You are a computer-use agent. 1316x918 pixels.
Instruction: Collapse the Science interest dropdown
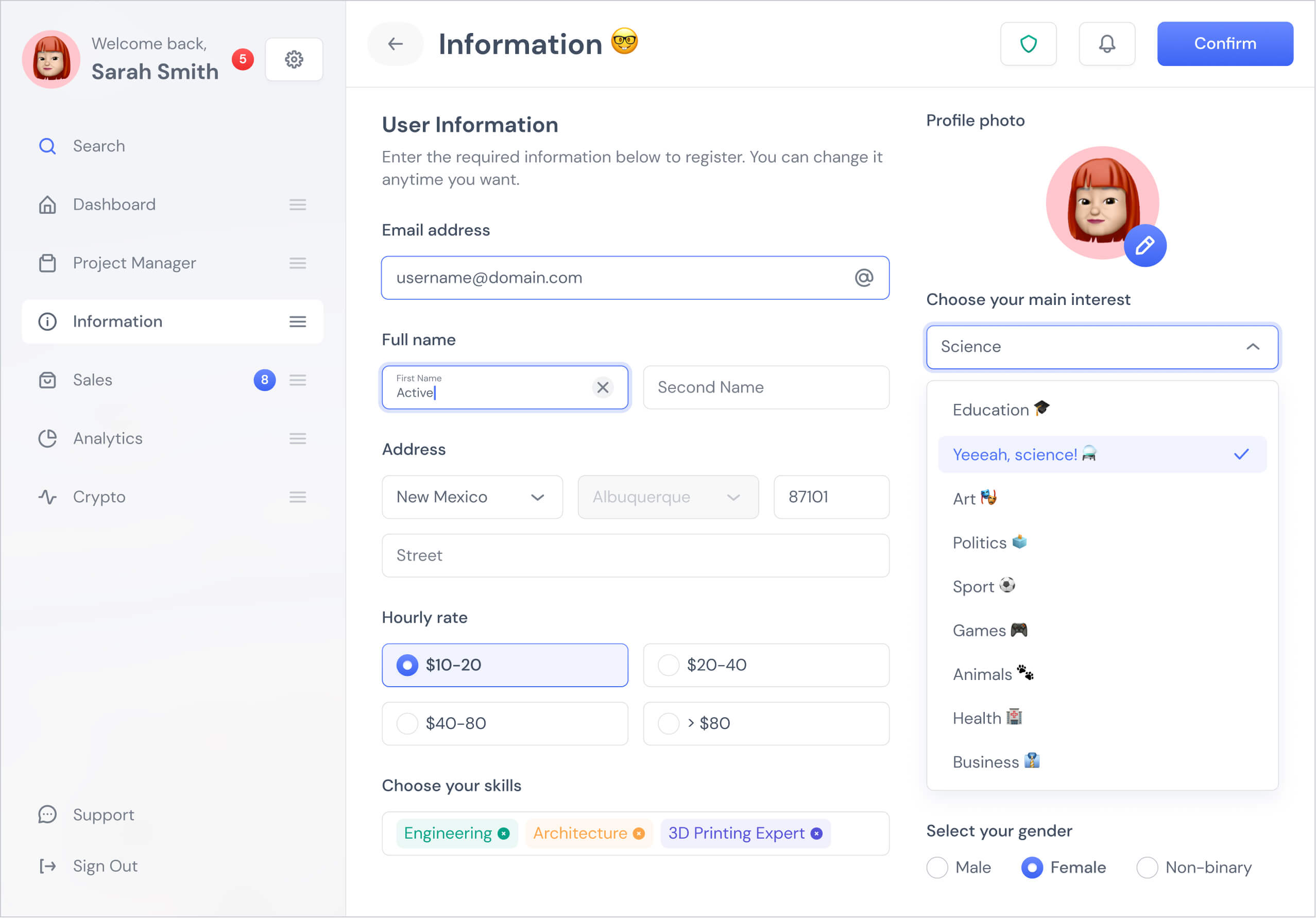1252,347
